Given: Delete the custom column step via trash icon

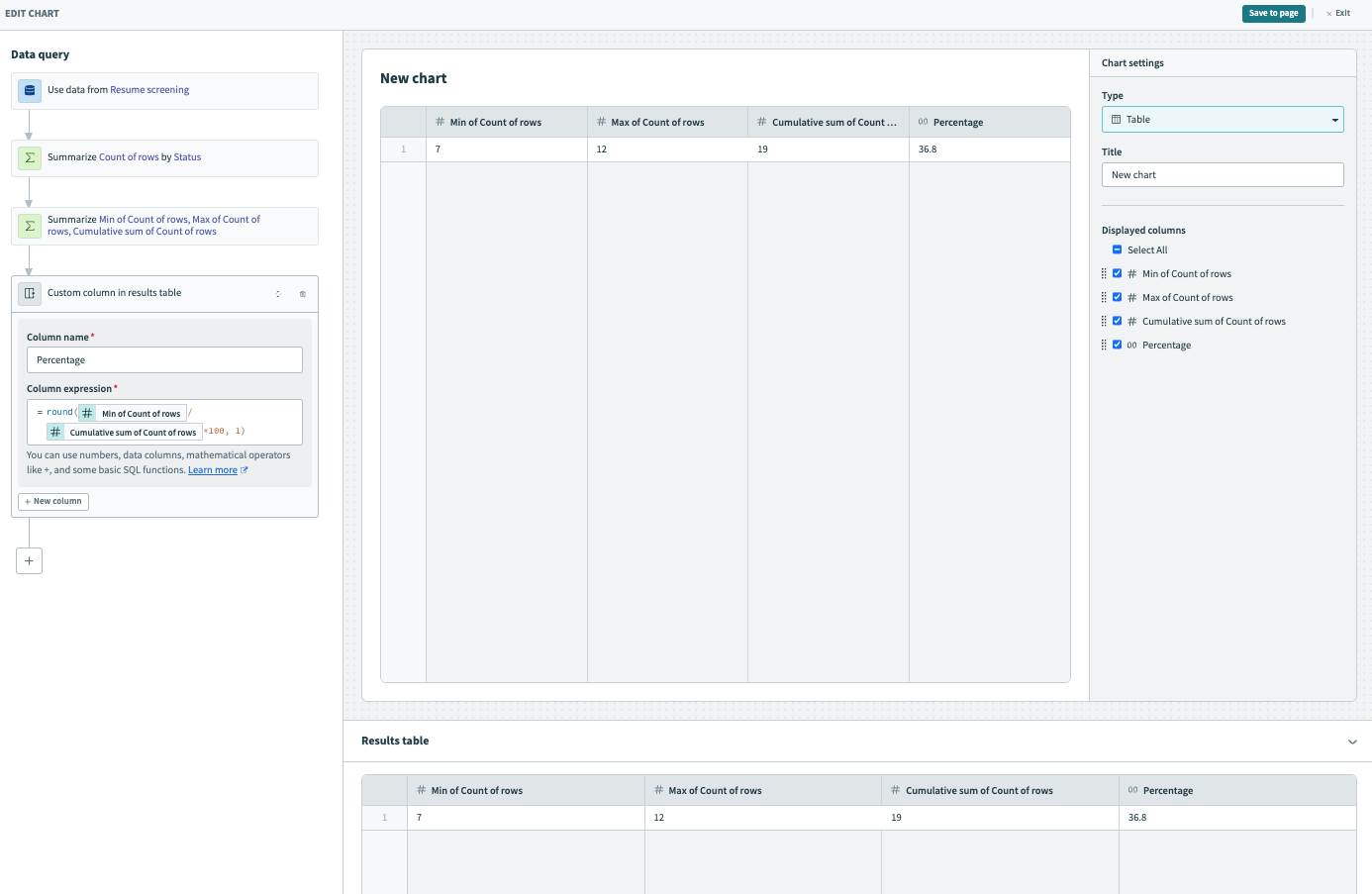Looking at the screenshot, I should (x=303, y=294).
